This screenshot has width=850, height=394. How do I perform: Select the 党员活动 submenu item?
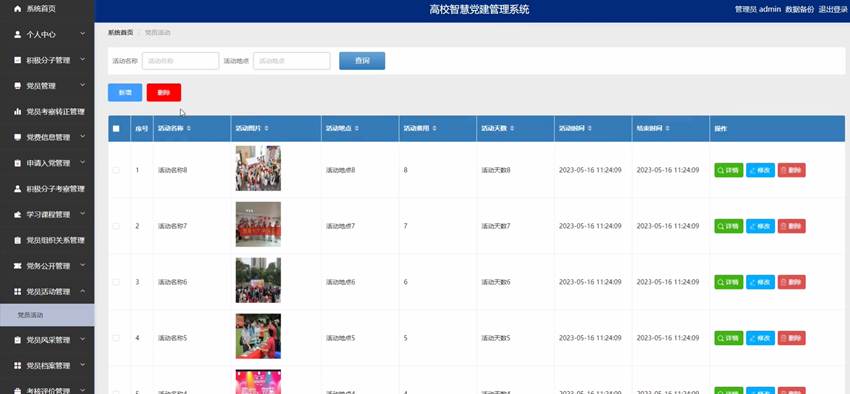point(47,315)
